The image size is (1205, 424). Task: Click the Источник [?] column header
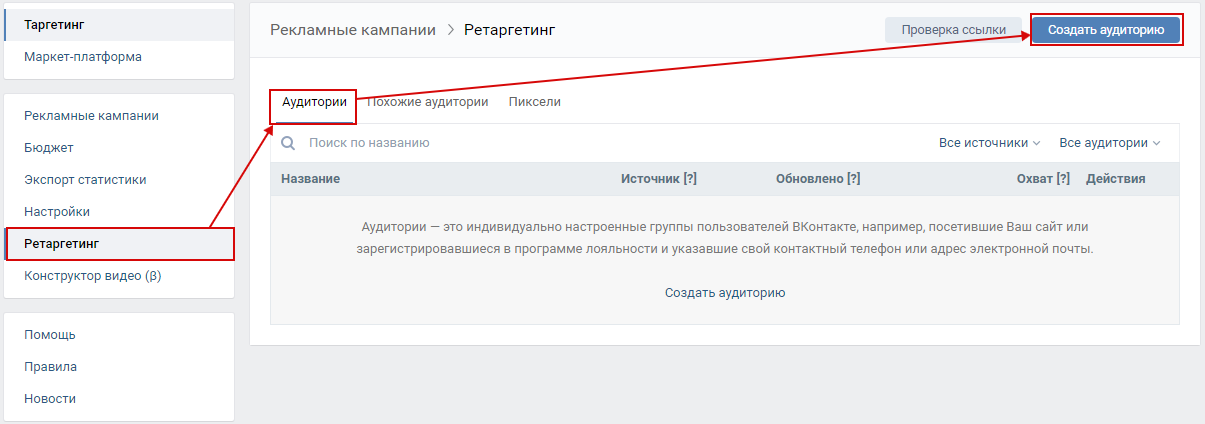tap(659, 179)
